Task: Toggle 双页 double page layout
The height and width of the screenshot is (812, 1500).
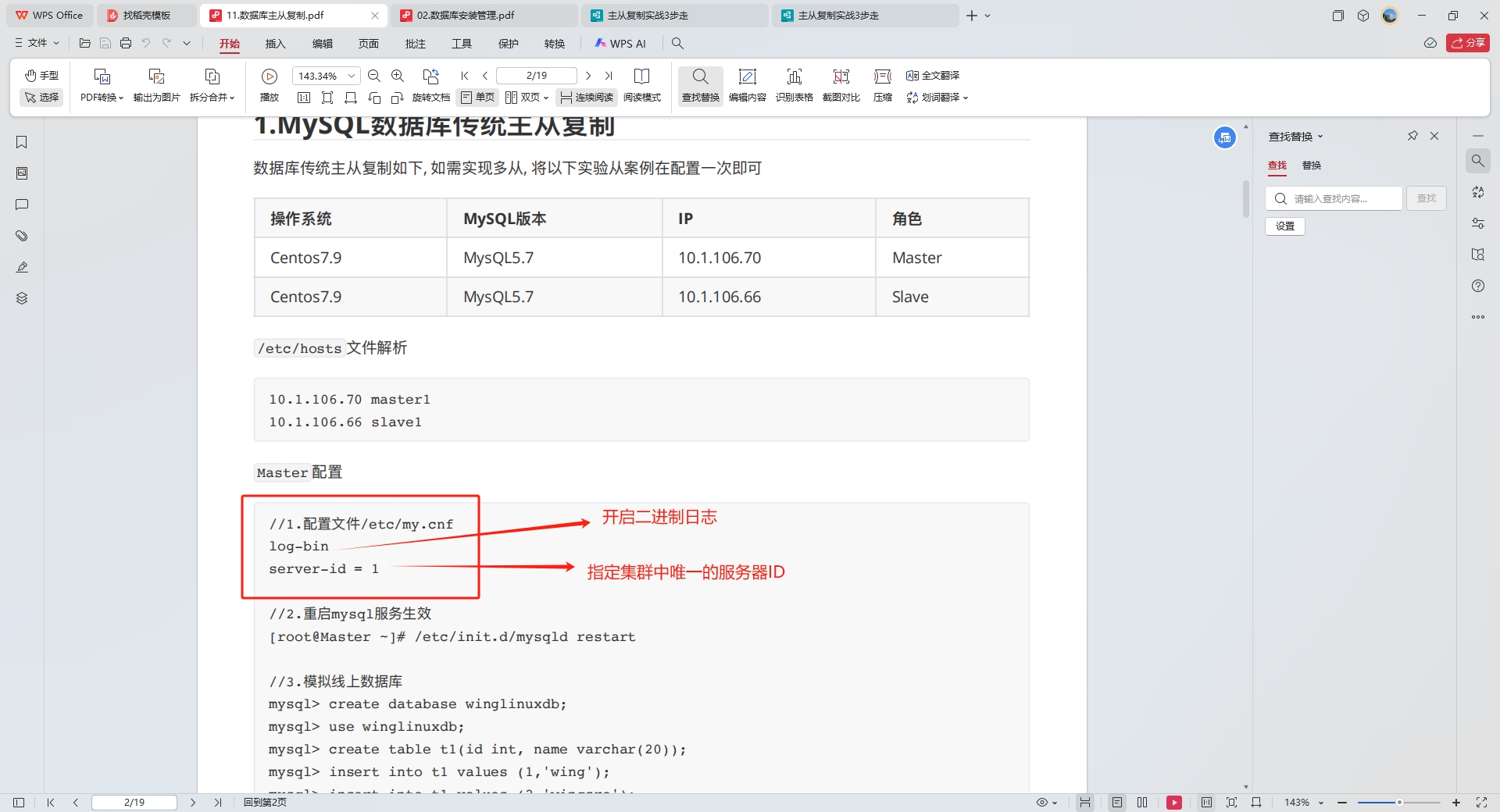Action: (x=527, y=98)
